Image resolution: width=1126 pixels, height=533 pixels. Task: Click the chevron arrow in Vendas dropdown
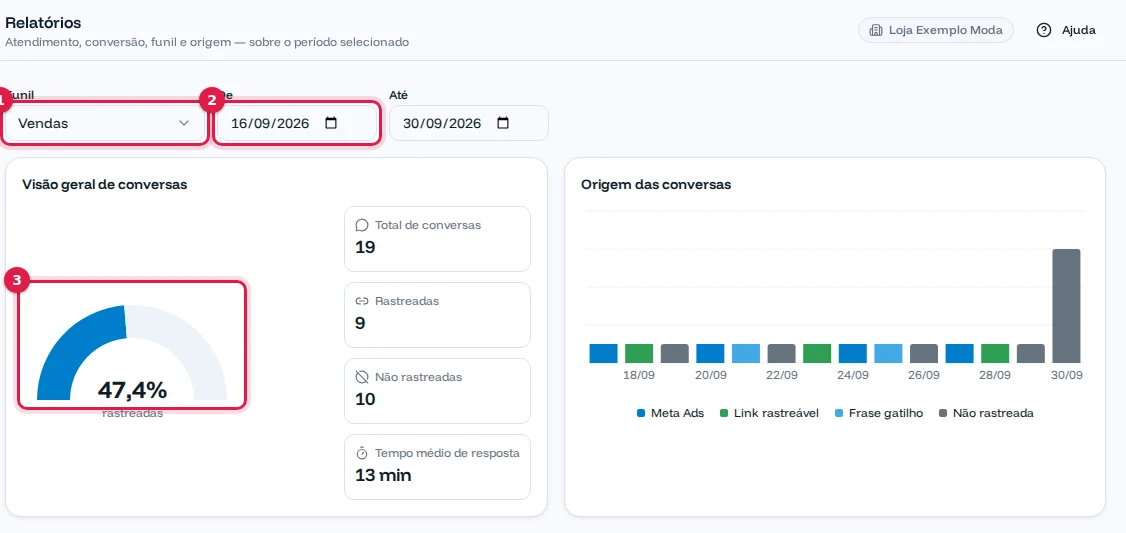184,124
